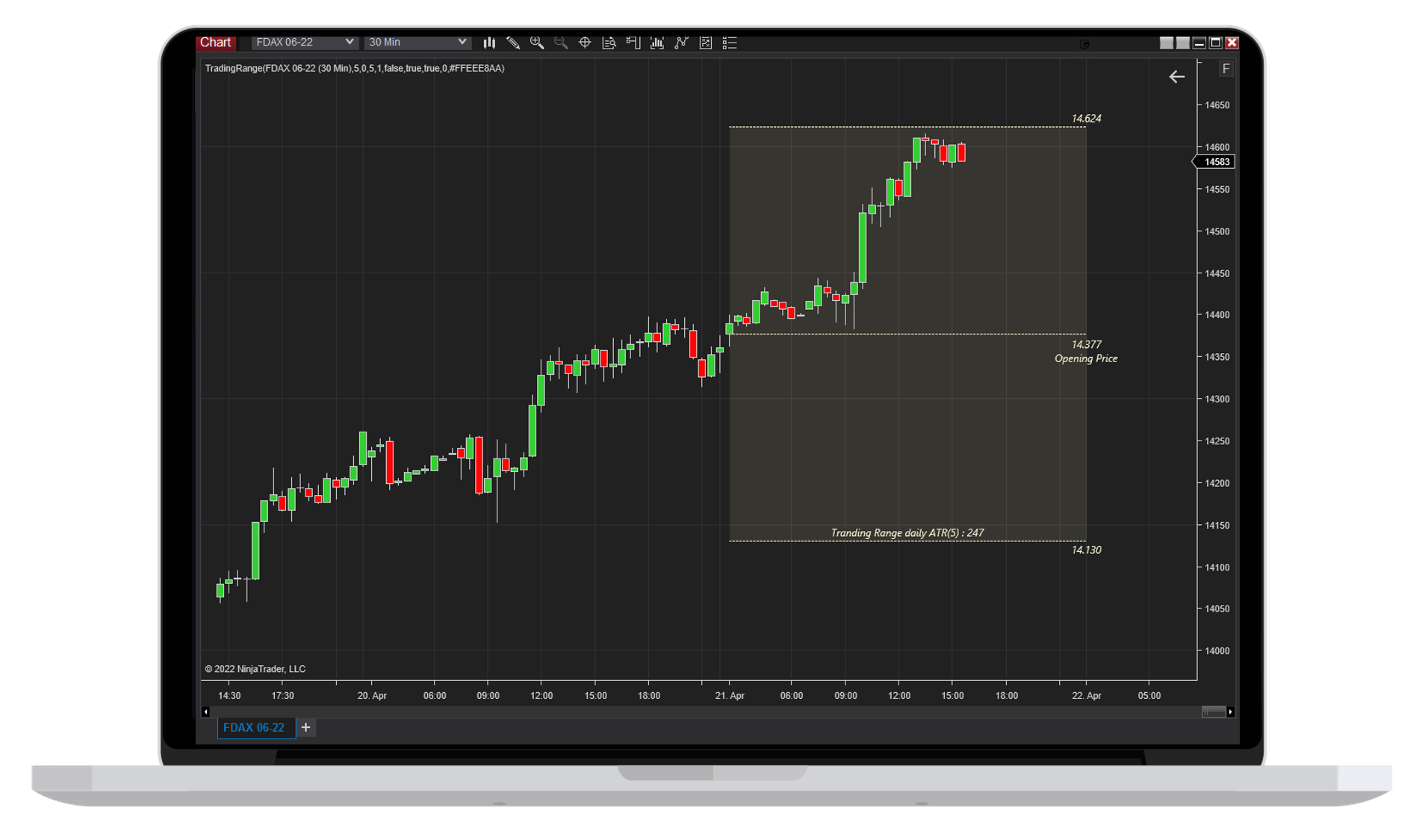Click the horizontal scrollbar left arrow

coord(205,712)
